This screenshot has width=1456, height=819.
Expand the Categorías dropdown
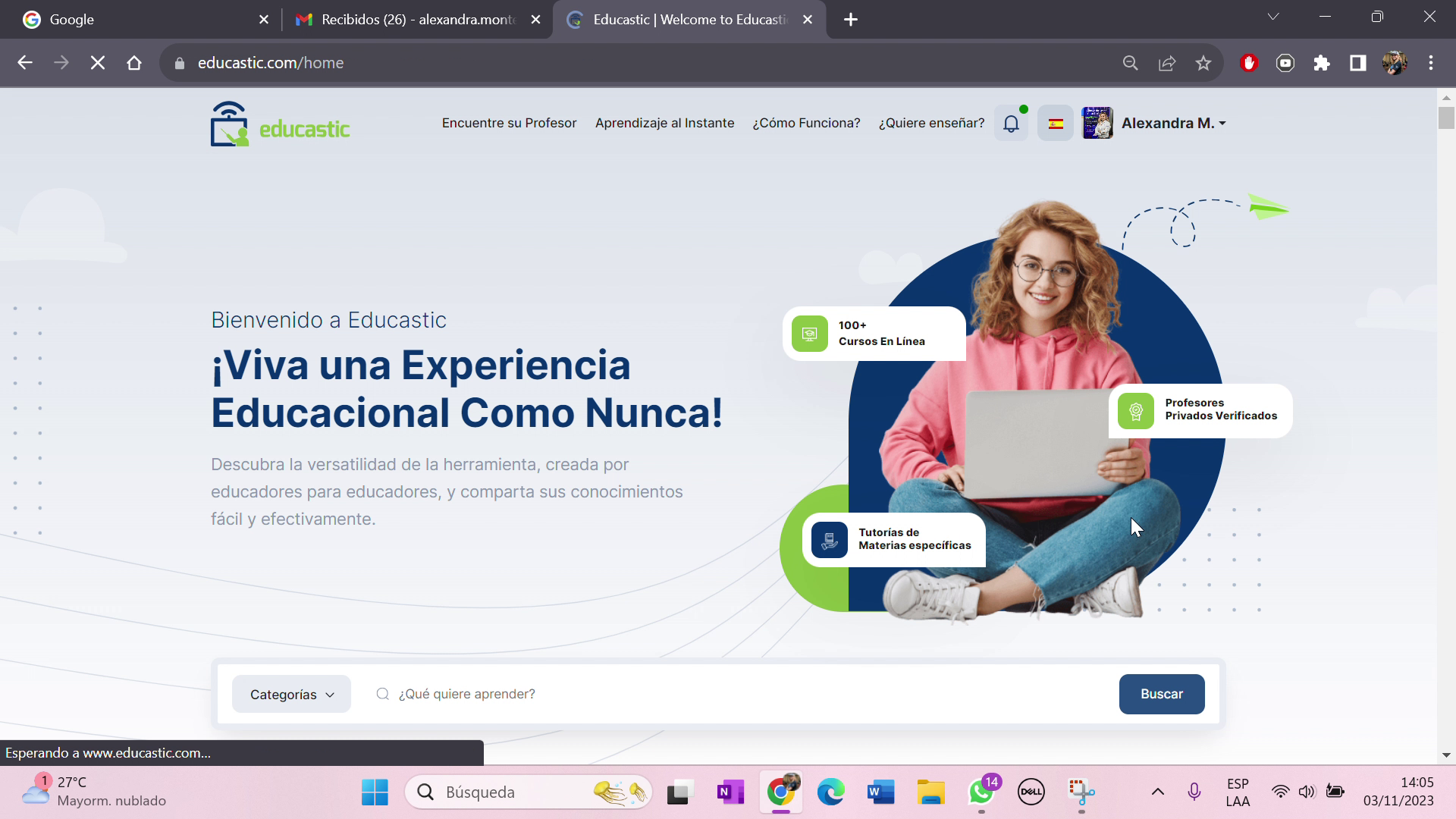point(291,694)
